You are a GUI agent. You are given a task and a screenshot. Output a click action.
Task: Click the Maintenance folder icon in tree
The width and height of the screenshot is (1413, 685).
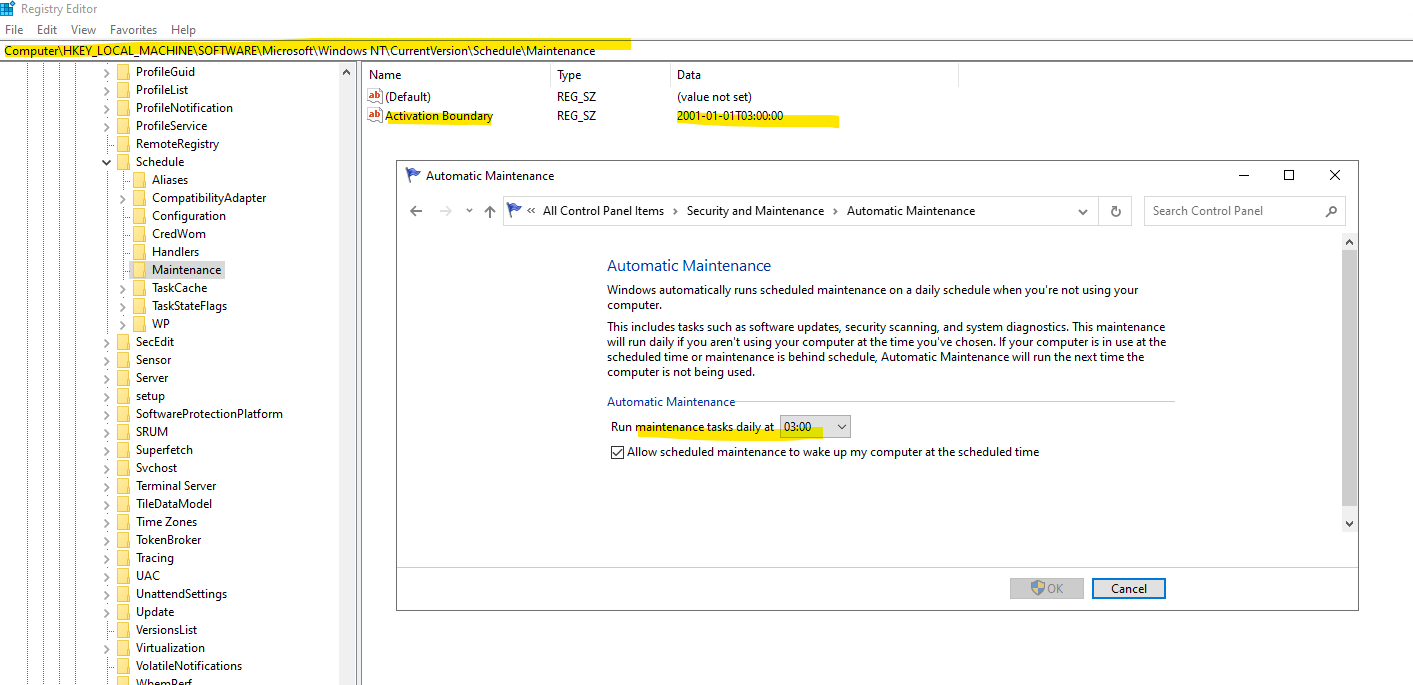coord(139,270)
